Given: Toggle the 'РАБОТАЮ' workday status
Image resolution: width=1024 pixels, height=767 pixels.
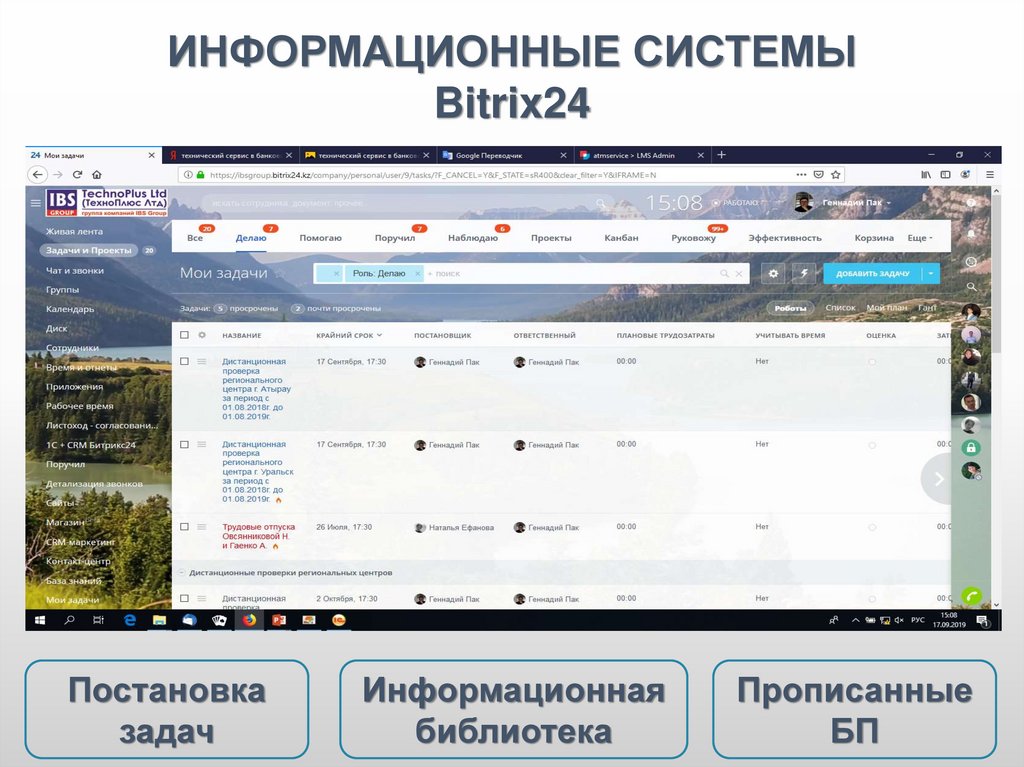Looking at the screenshot, I should pyautogui.click(x=735, y=203).
